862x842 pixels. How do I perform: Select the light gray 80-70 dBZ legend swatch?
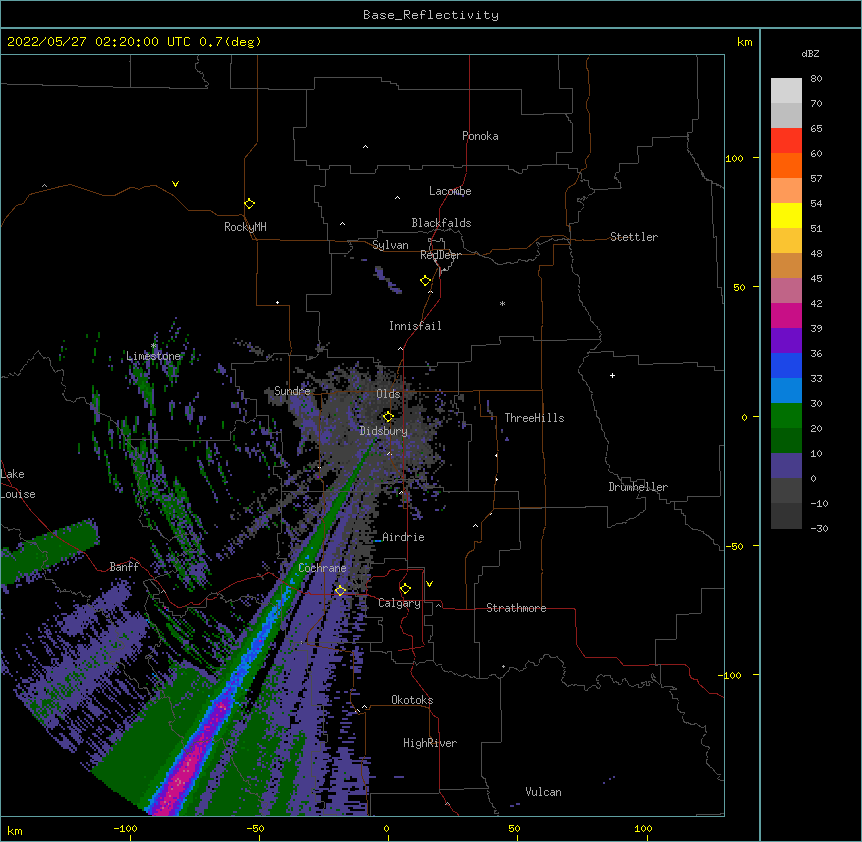tap(786, 91)
